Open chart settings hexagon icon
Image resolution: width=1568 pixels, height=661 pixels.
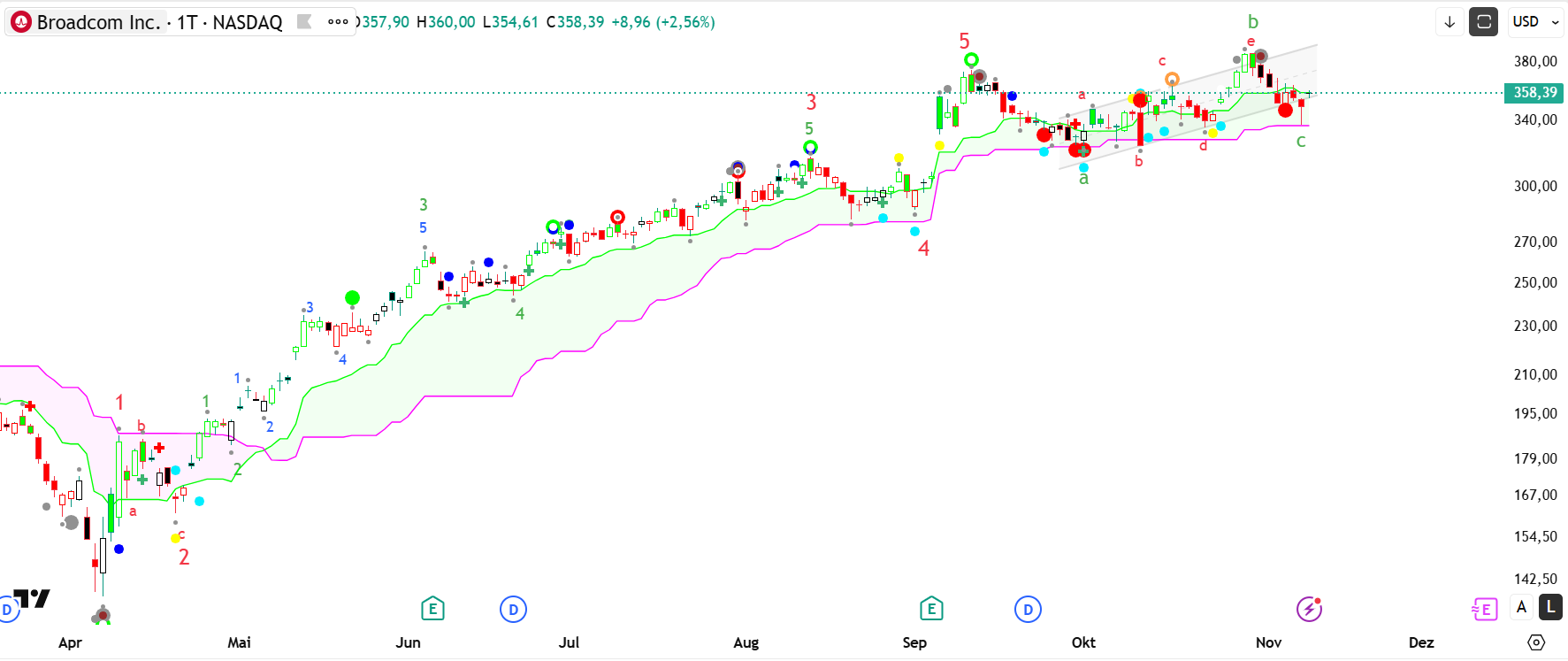pyautogui.click(x=1536, y=642)
